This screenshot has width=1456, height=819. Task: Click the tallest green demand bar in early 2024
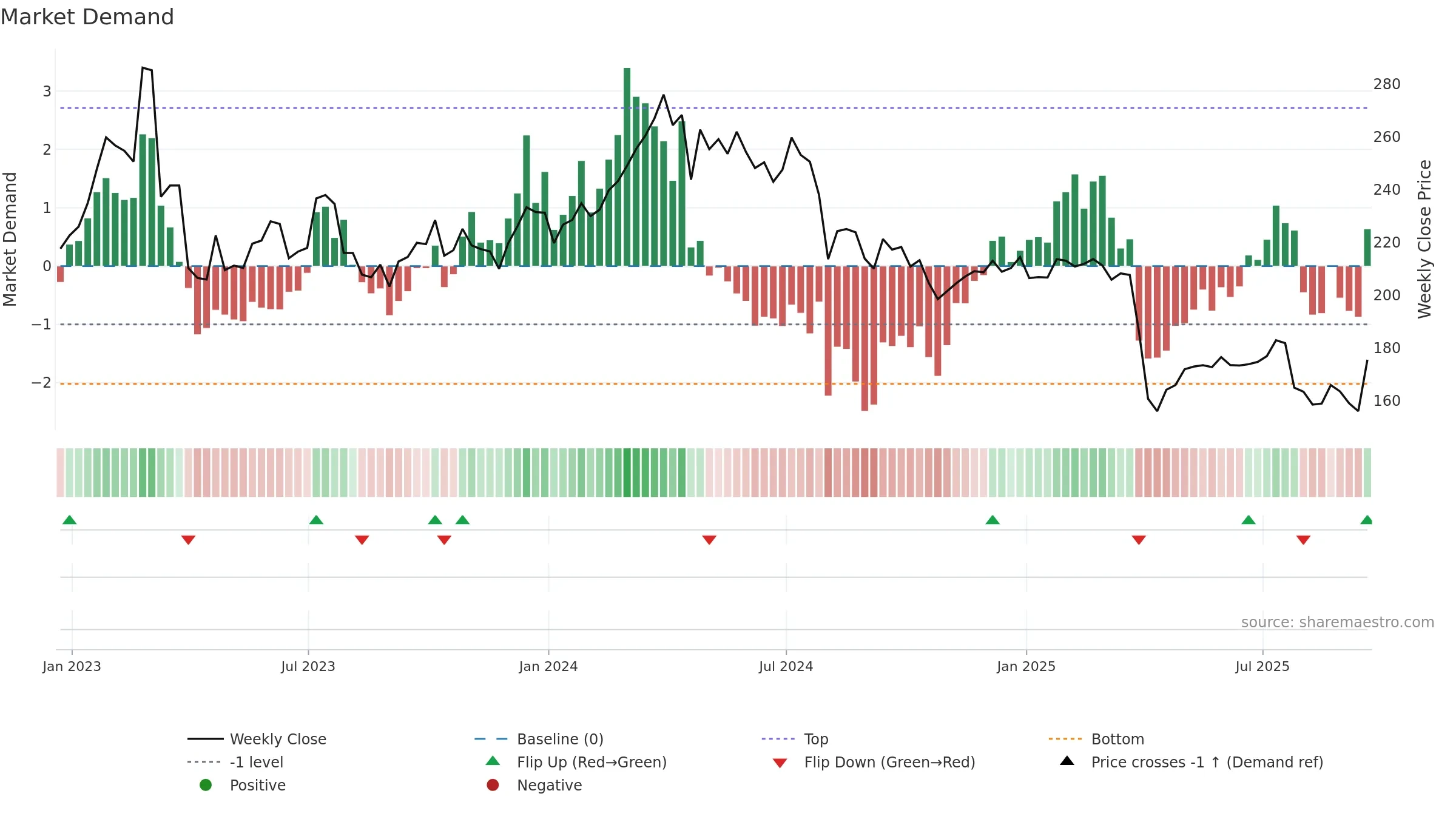627,167
